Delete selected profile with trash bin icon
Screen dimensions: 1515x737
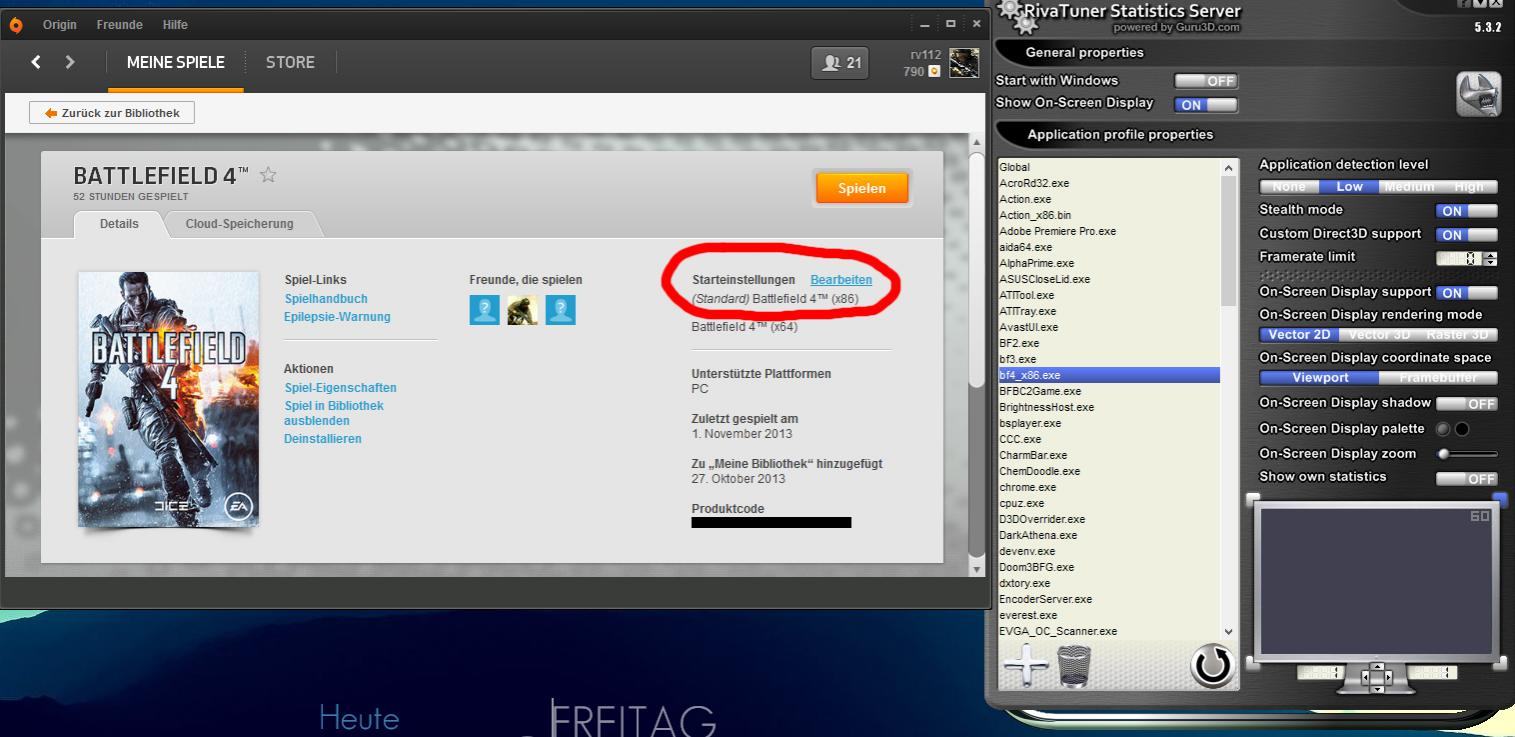(1074, 666)
